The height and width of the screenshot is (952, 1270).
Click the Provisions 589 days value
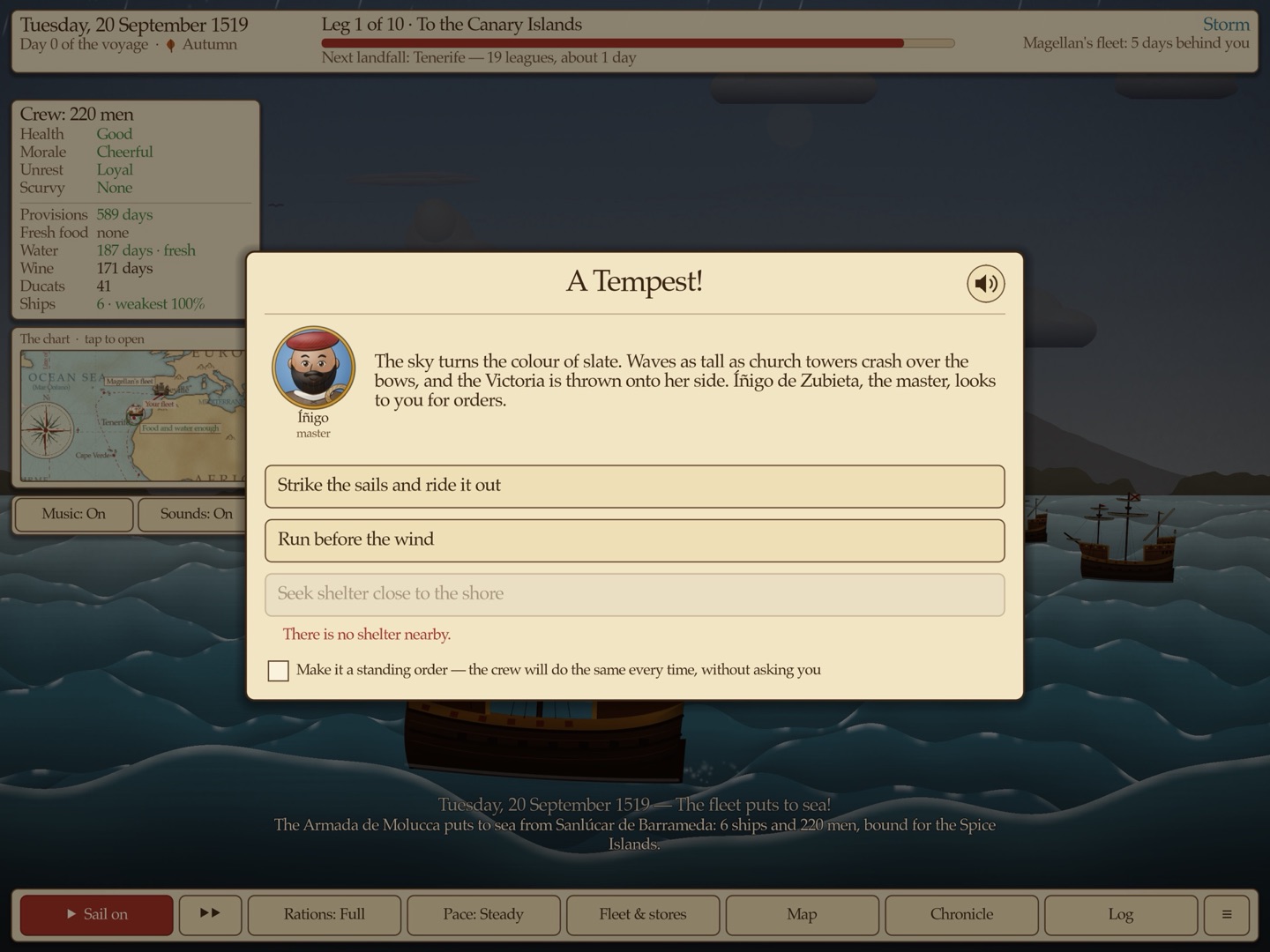point(124,215)
